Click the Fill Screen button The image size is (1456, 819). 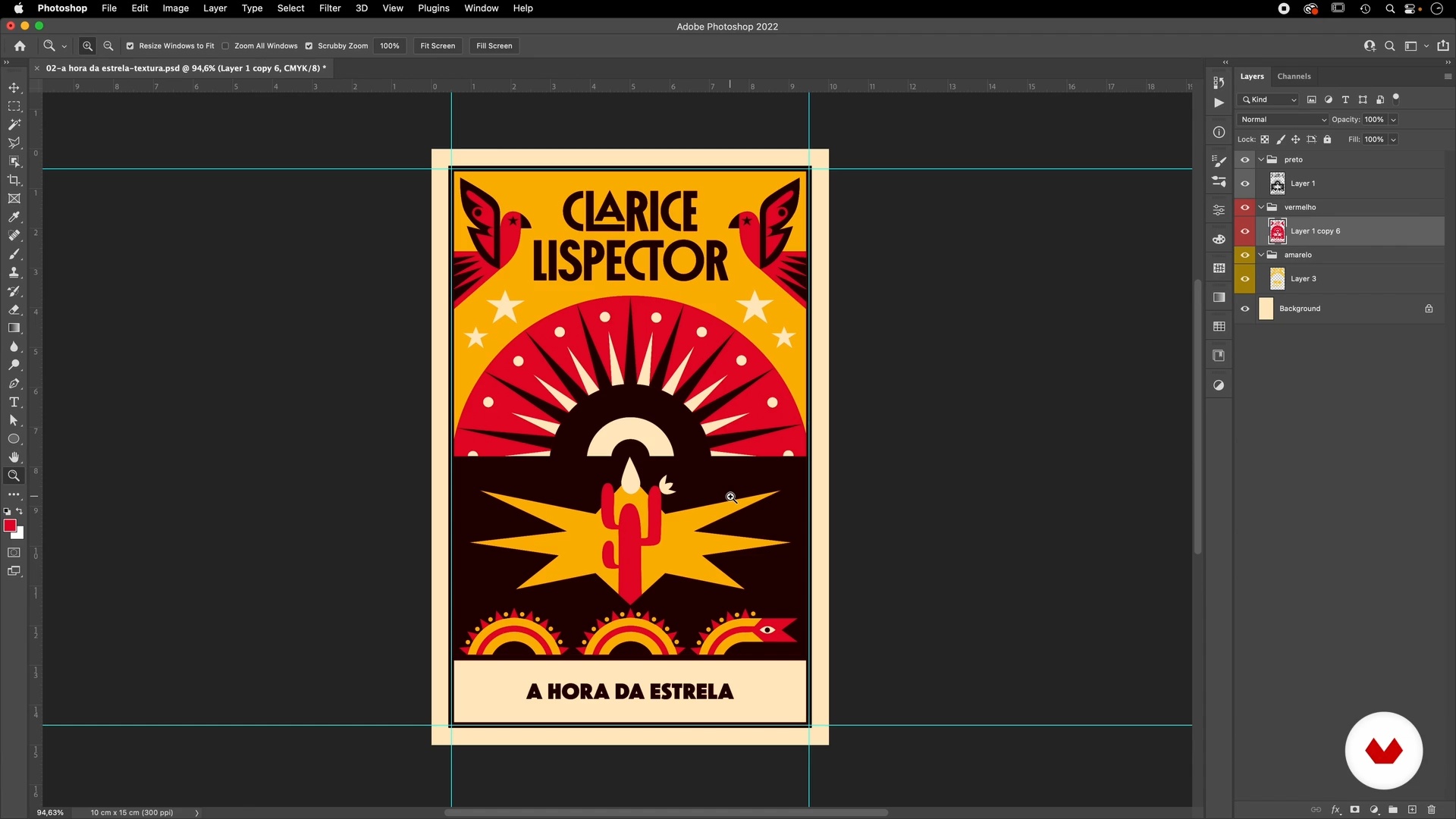(x=494, y=46)
